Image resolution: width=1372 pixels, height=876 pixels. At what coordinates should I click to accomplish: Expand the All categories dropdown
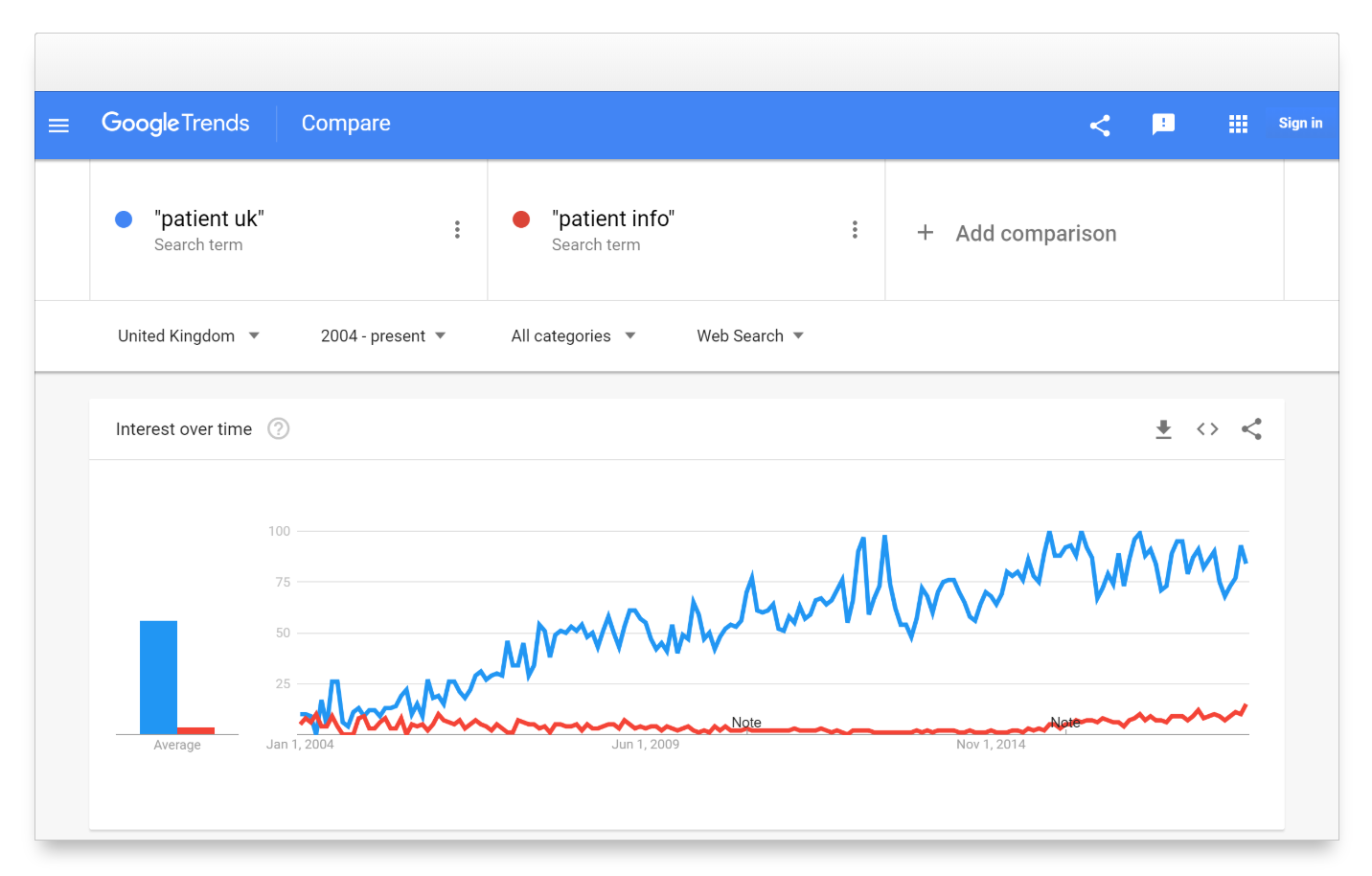pos(573,335)
